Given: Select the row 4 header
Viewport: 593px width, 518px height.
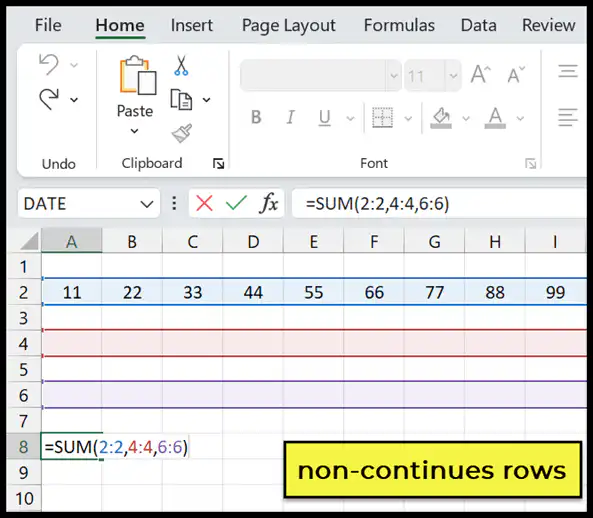Looking at the screenshot, I should pos(24,344).
